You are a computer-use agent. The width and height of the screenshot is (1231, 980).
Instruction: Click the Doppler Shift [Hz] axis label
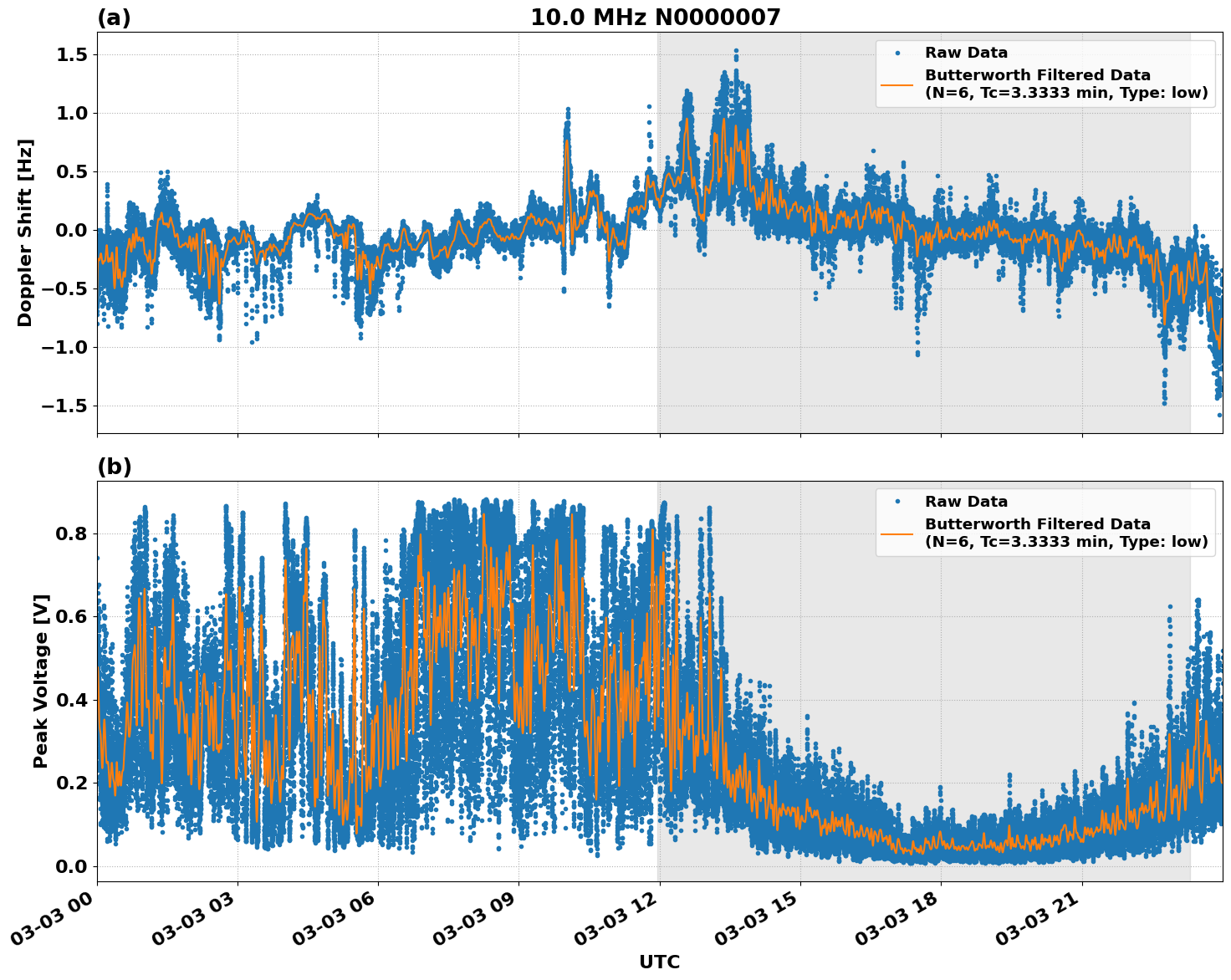click(28, 228)
